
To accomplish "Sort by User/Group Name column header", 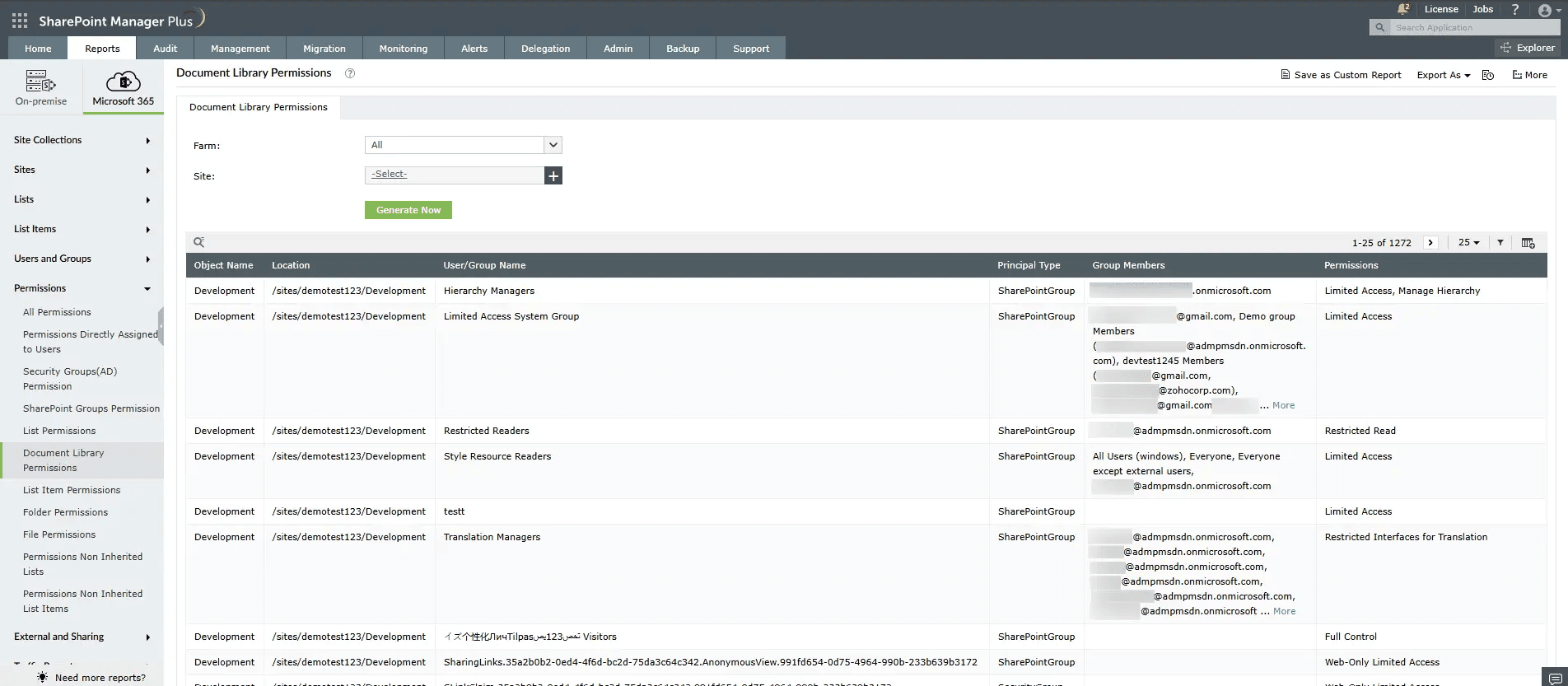I will point(484,265).
